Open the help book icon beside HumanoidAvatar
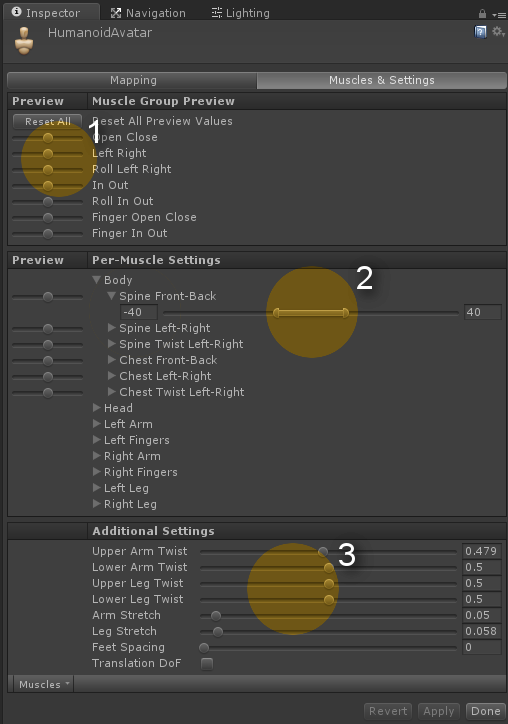The height and width of the screenshot is (724, 508). tap(480, 32)
